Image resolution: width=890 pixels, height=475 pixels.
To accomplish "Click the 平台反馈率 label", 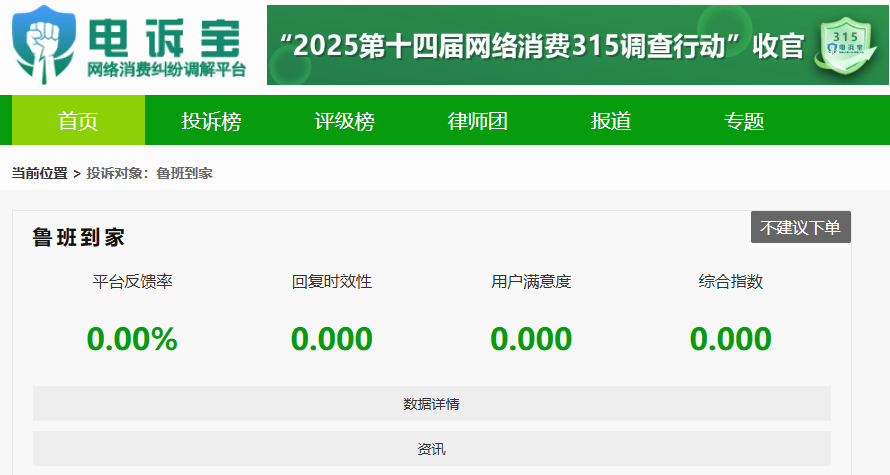I will click(x=132, y=281).
